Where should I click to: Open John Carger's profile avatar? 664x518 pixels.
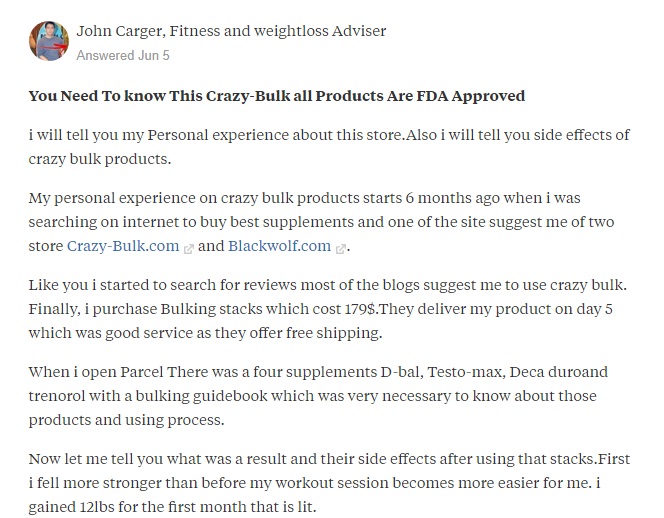(x=49, y=41)
